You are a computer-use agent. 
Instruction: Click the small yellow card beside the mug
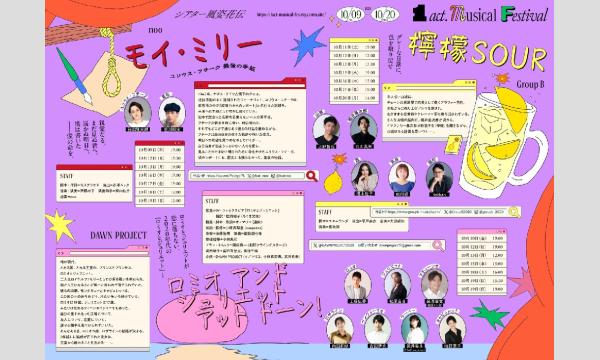pyautogui.click(x=452, y=144)
